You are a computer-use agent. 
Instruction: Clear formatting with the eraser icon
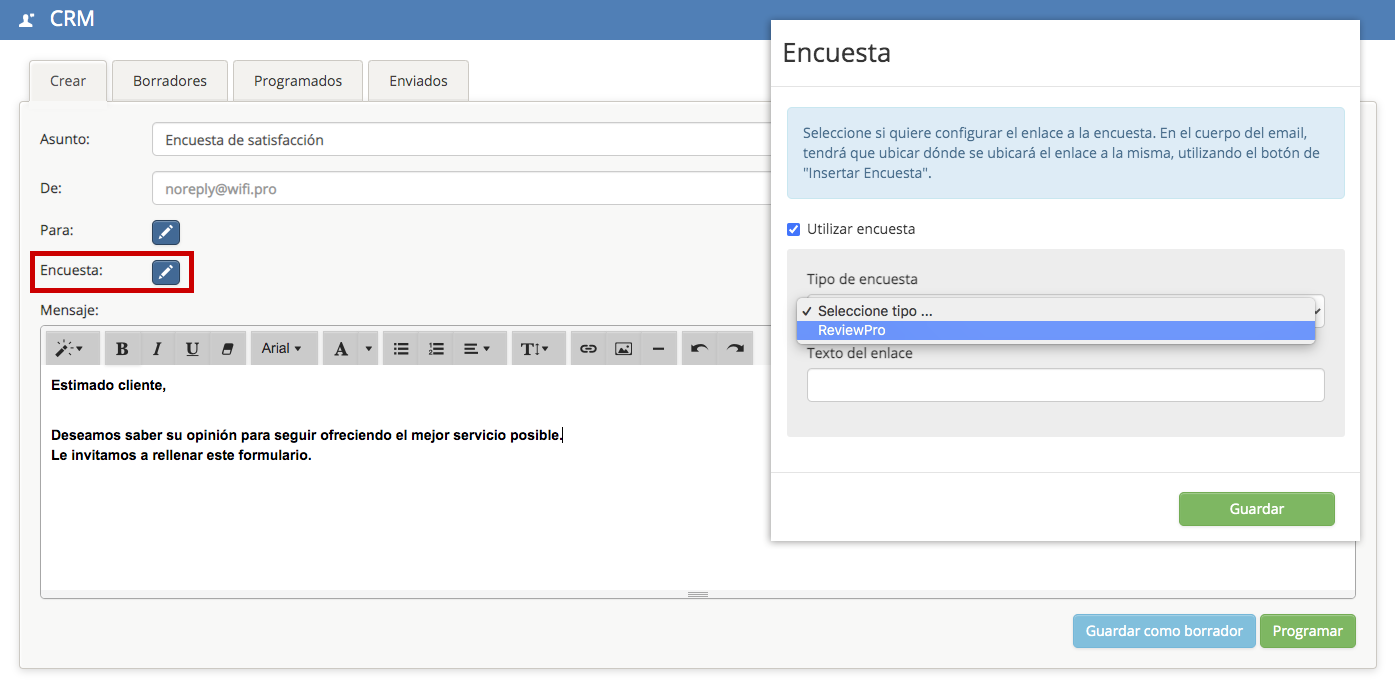227,349
